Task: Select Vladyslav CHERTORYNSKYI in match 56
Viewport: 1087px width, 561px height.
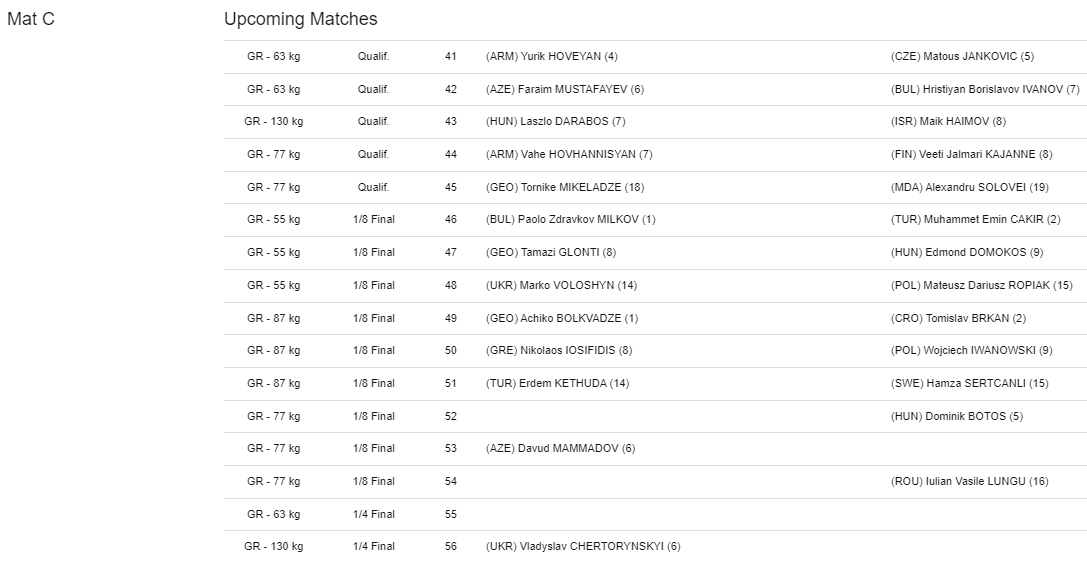Action: point(583,546)
